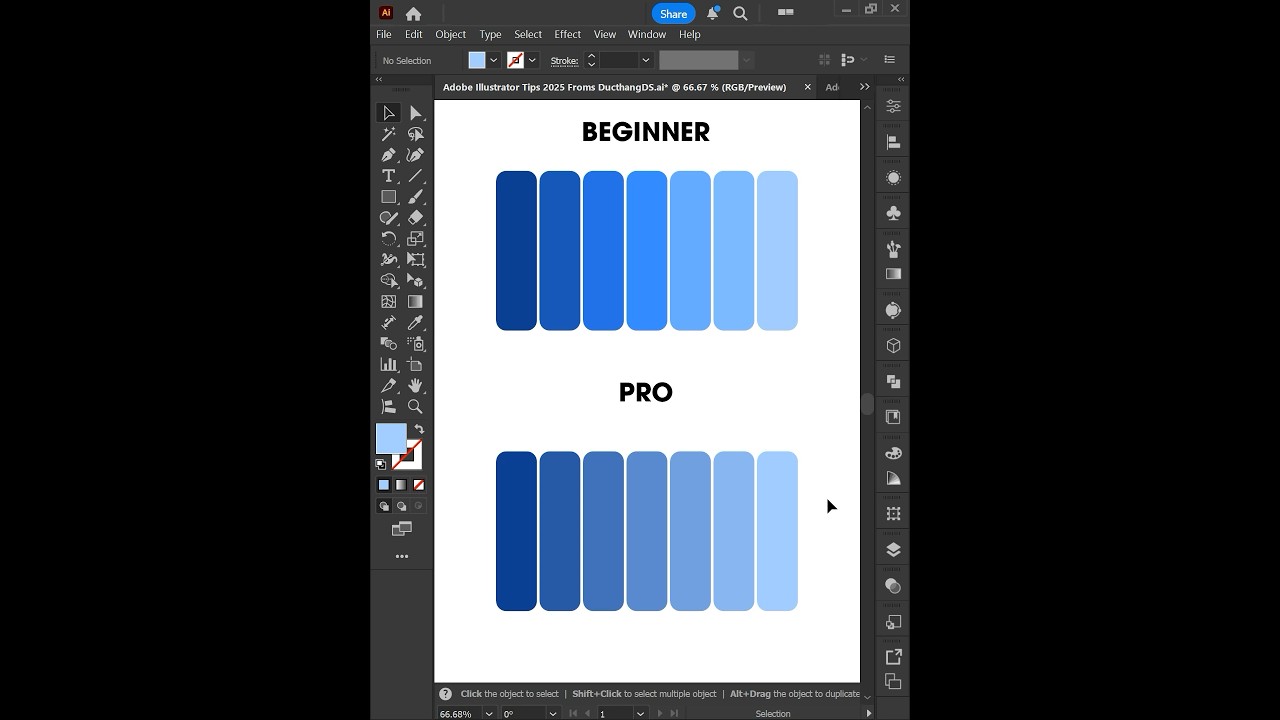Open the Window menu

647,34
